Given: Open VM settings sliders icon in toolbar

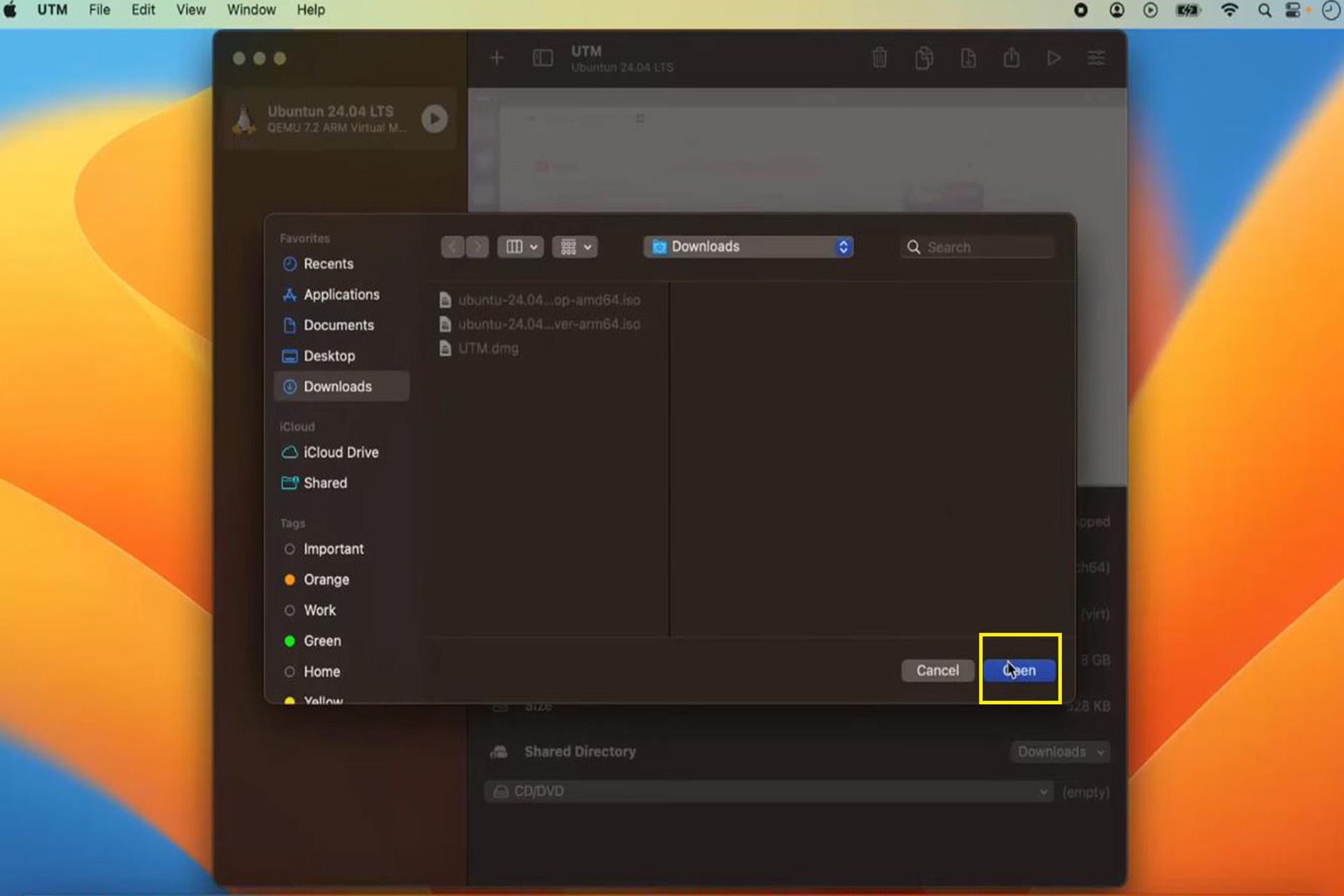Looking at the screenshot, I should [1096, 58].
